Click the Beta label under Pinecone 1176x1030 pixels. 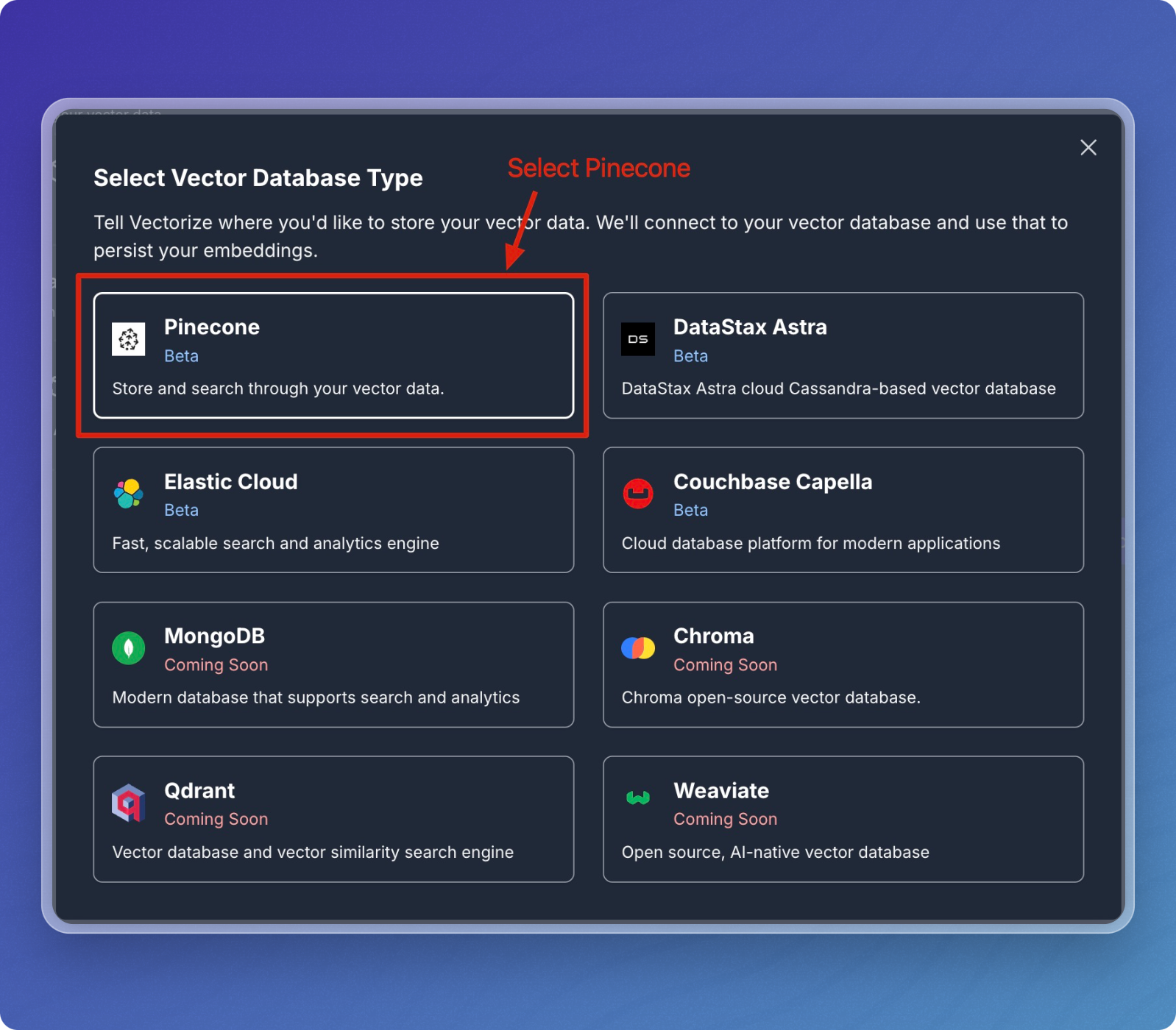(x=181, y=356)
